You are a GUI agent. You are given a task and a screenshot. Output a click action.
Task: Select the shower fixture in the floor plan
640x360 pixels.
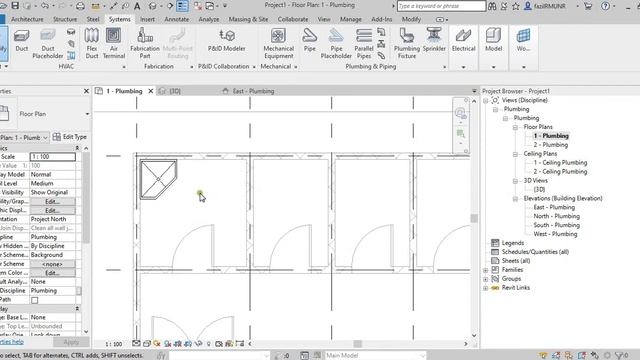(x=158, y=179)
